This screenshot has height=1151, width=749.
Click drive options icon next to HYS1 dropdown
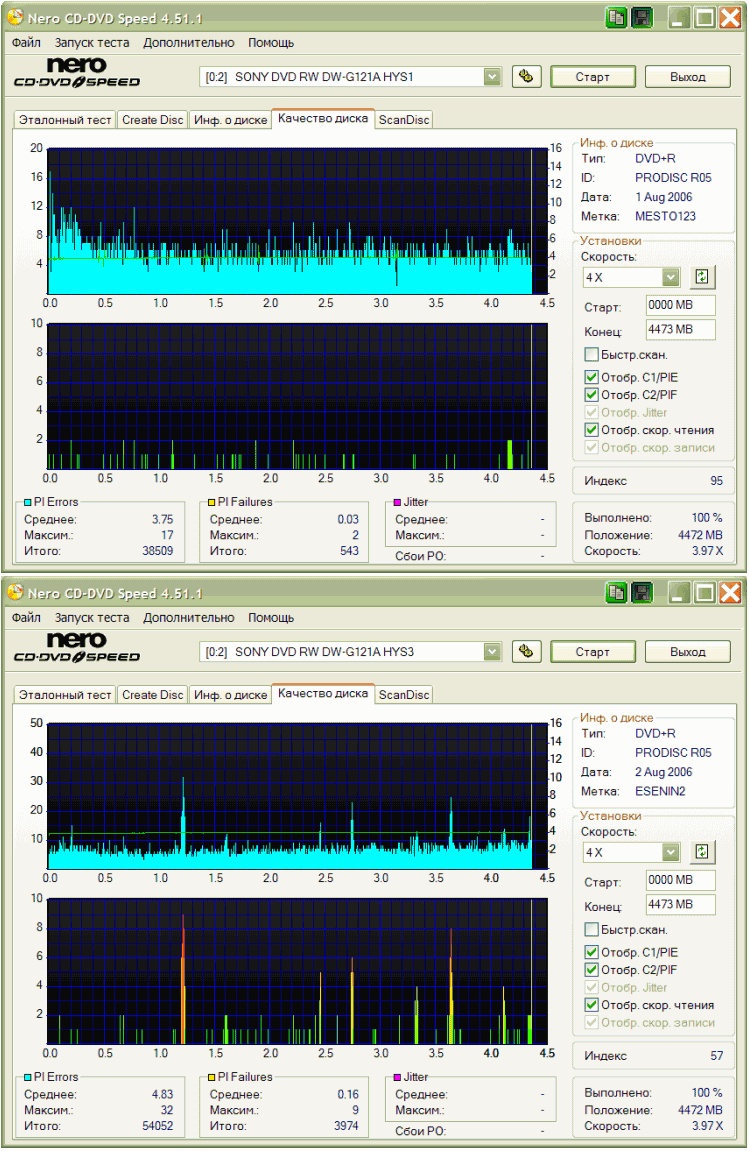[527, 77]
